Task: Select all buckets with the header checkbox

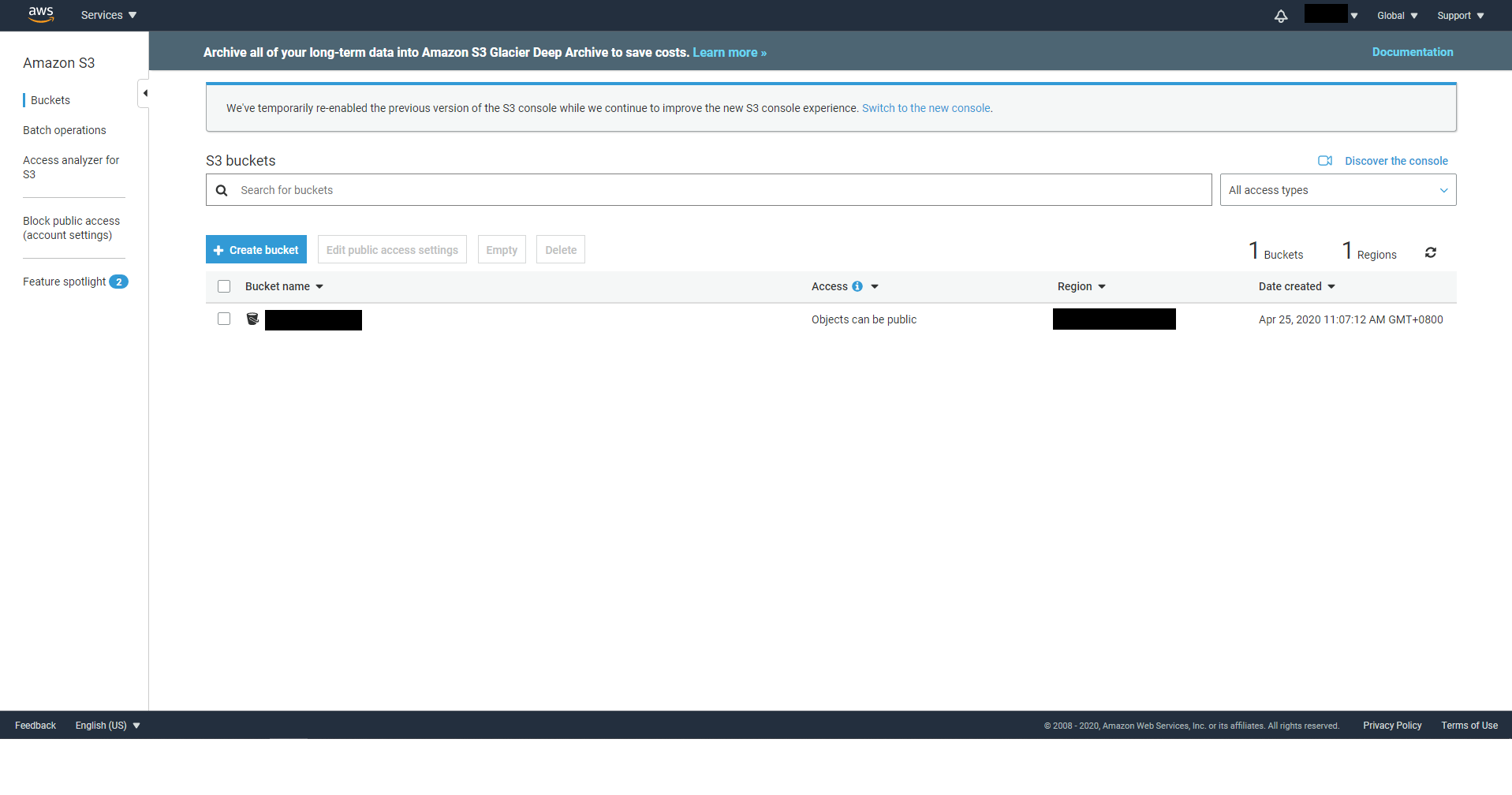Action: click(224, 286)
